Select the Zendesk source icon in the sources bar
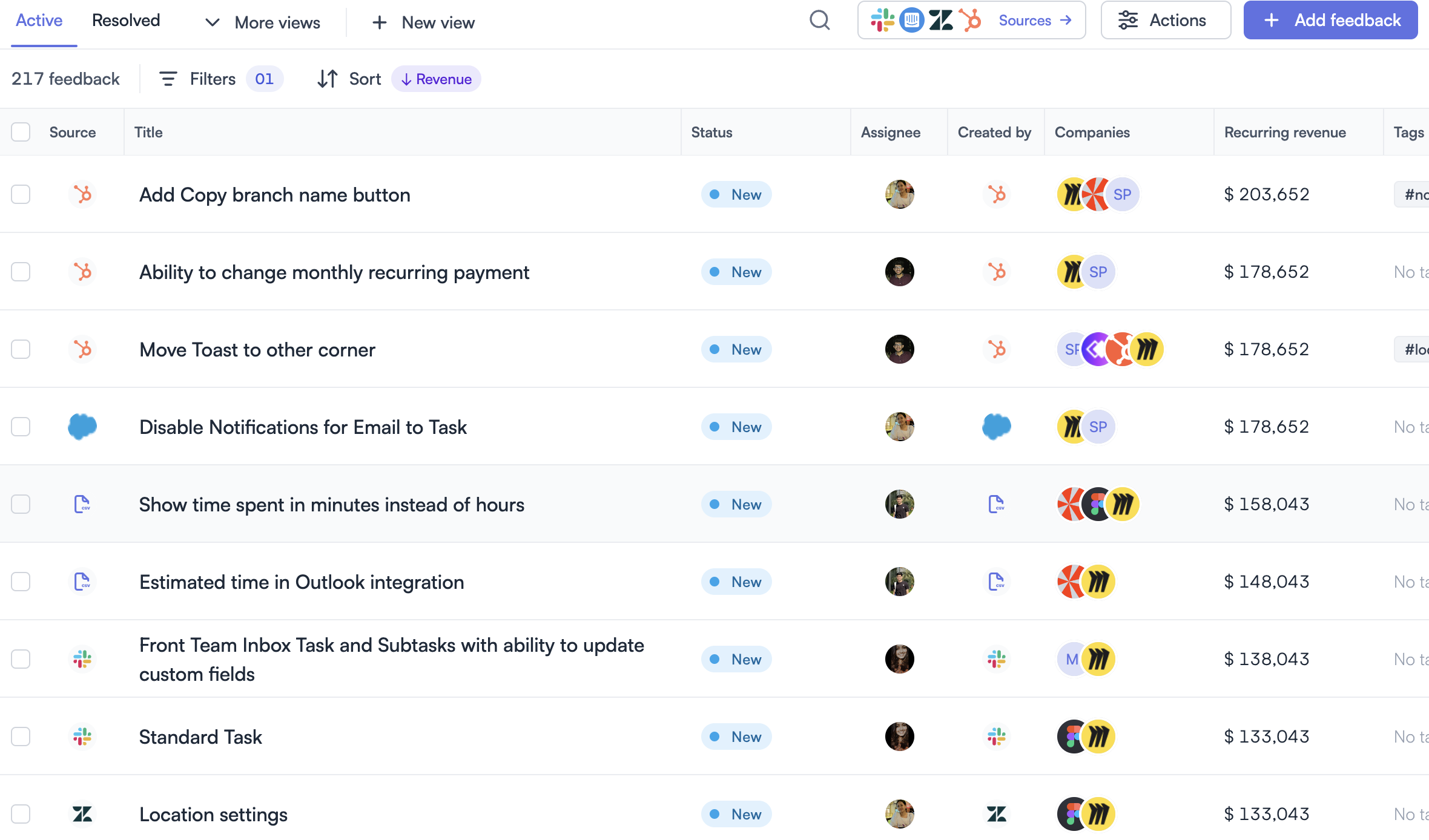This screenshot has width=1429, height=840. pyautogui.click(x=940, y=20)
